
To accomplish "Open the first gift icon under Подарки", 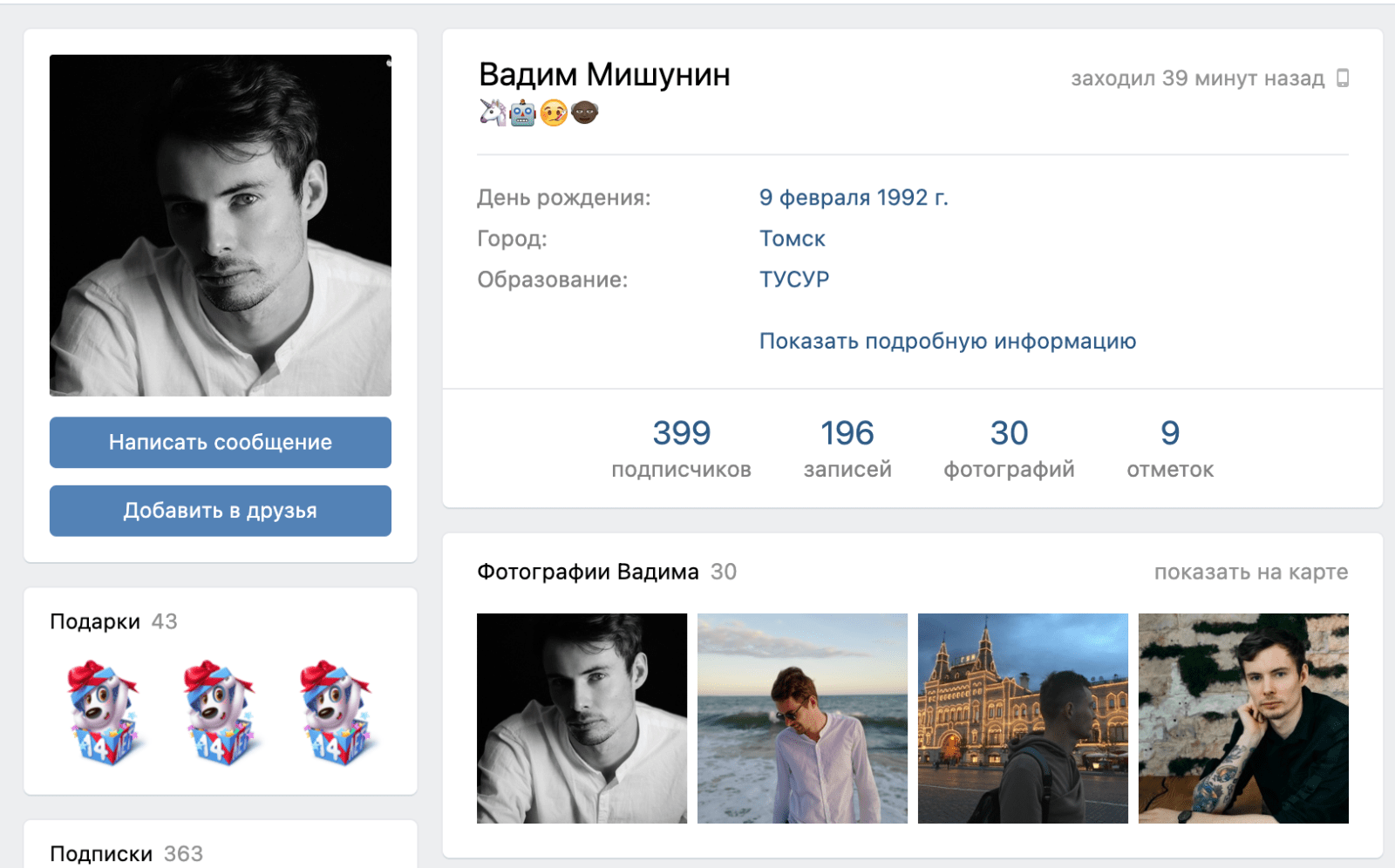I will tap(104, 712).
